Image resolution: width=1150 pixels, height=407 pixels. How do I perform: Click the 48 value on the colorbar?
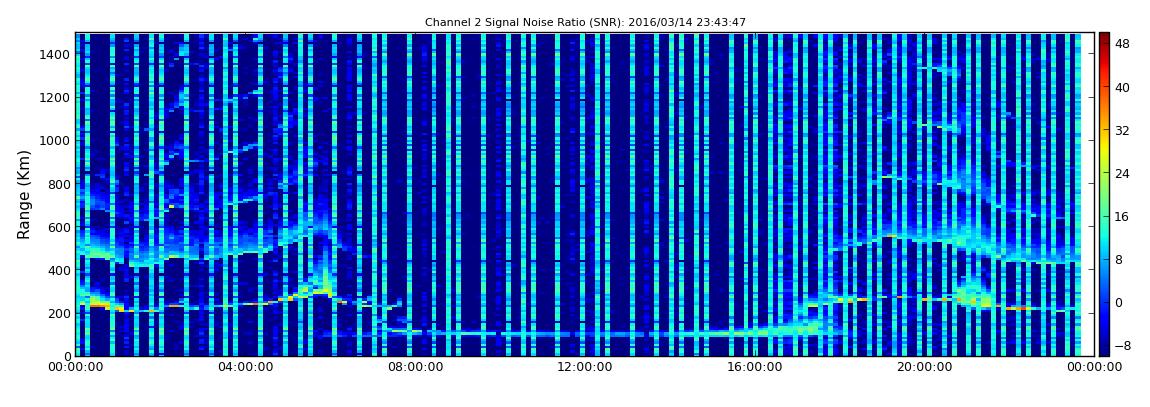[1122, 44]
